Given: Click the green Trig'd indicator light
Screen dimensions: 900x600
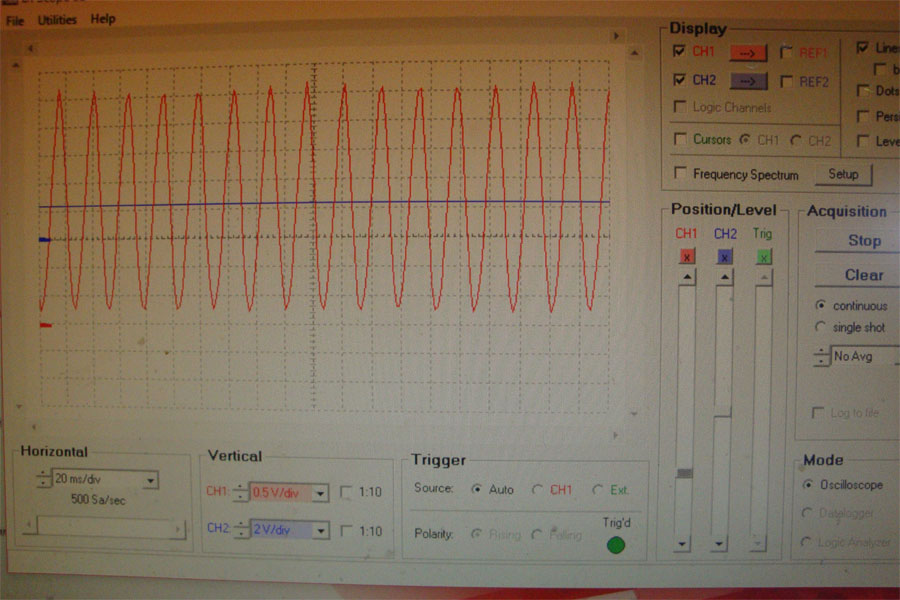Looking at the screenshot, I should point(616,545).
